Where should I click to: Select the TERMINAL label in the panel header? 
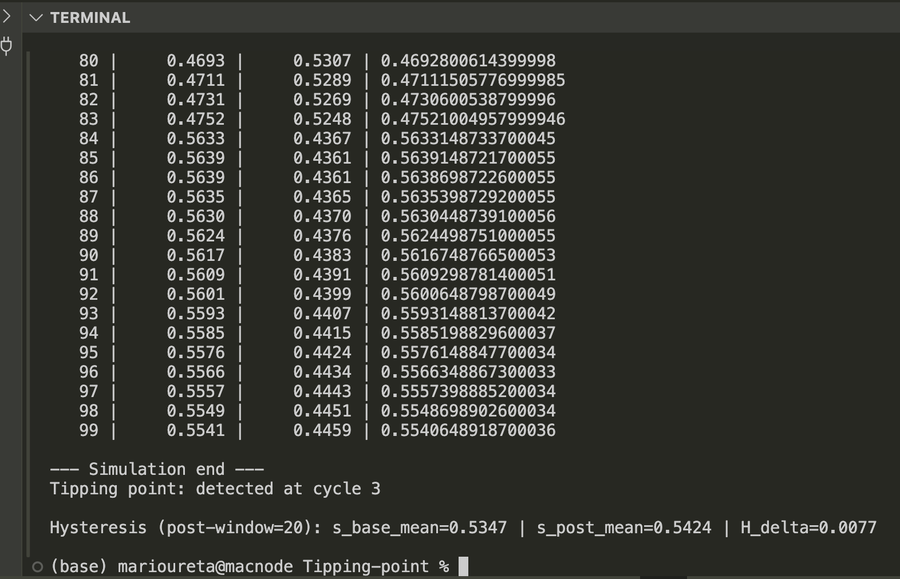click(x=90, y=17)
